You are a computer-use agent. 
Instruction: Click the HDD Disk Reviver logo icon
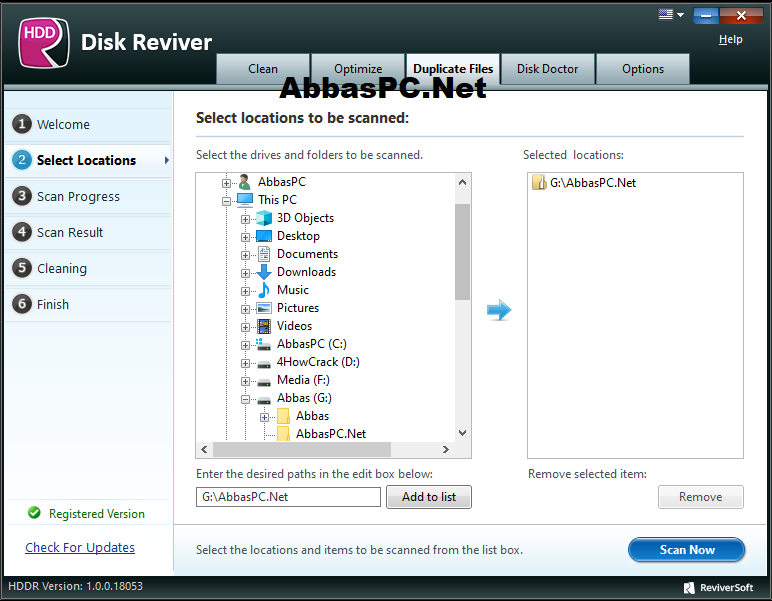pyautogui.click(x=43, y=43)
